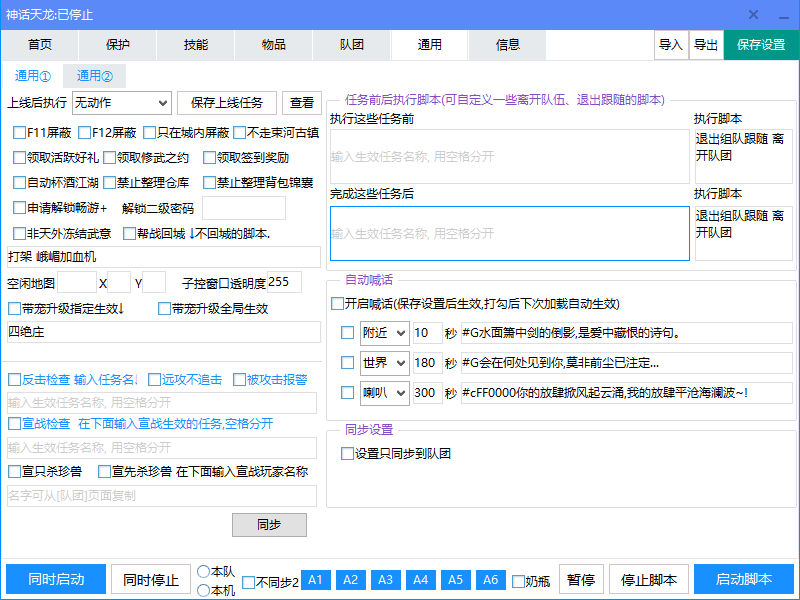Open the 上线后执行 dropdown
Screen dimensions: 800x600
point(122,103)
